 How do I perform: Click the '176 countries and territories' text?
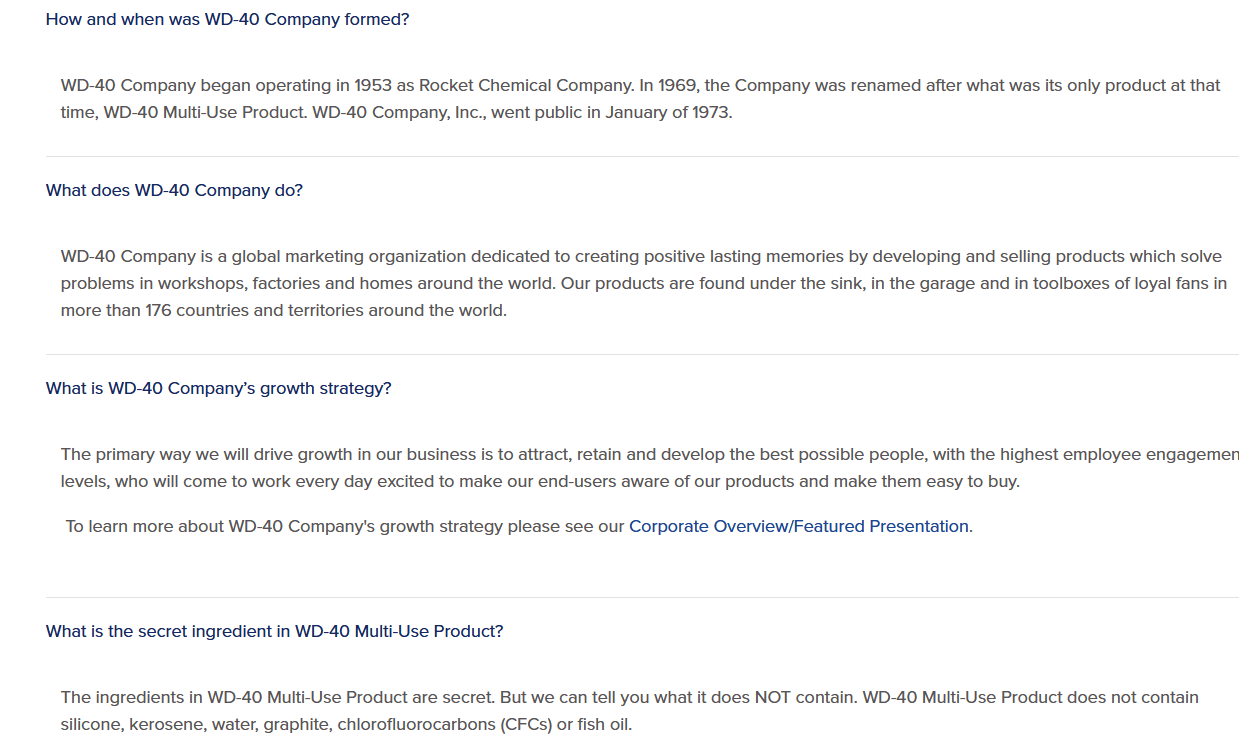tap(254, 310)
